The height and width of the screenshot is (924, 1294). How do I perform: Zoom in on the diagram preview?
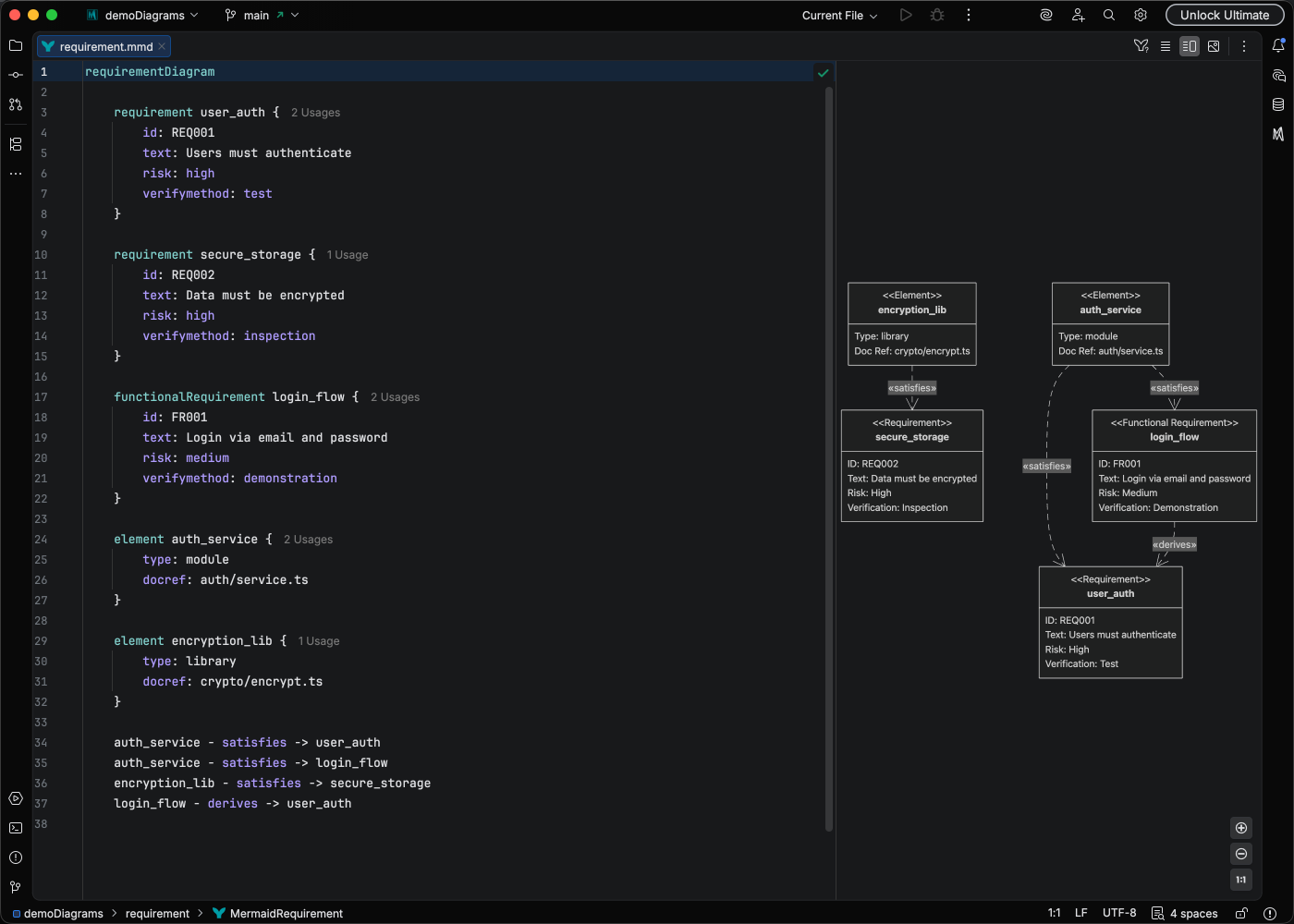click(x=1241, y=828)
